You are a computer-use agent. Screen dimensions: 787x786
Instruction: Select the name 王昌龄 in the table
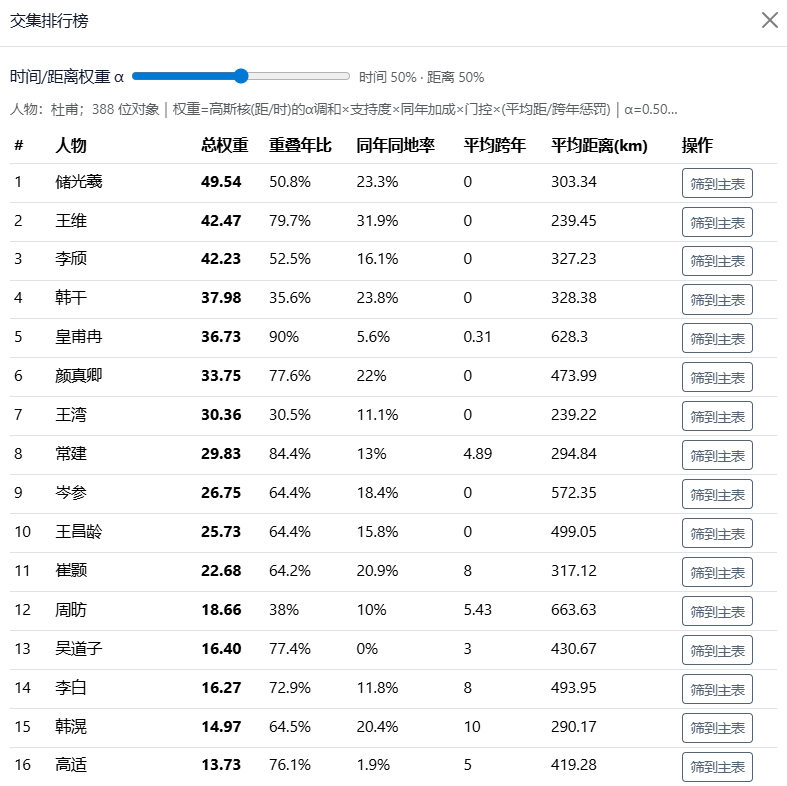pyautogui.click(x=78, y=532)
